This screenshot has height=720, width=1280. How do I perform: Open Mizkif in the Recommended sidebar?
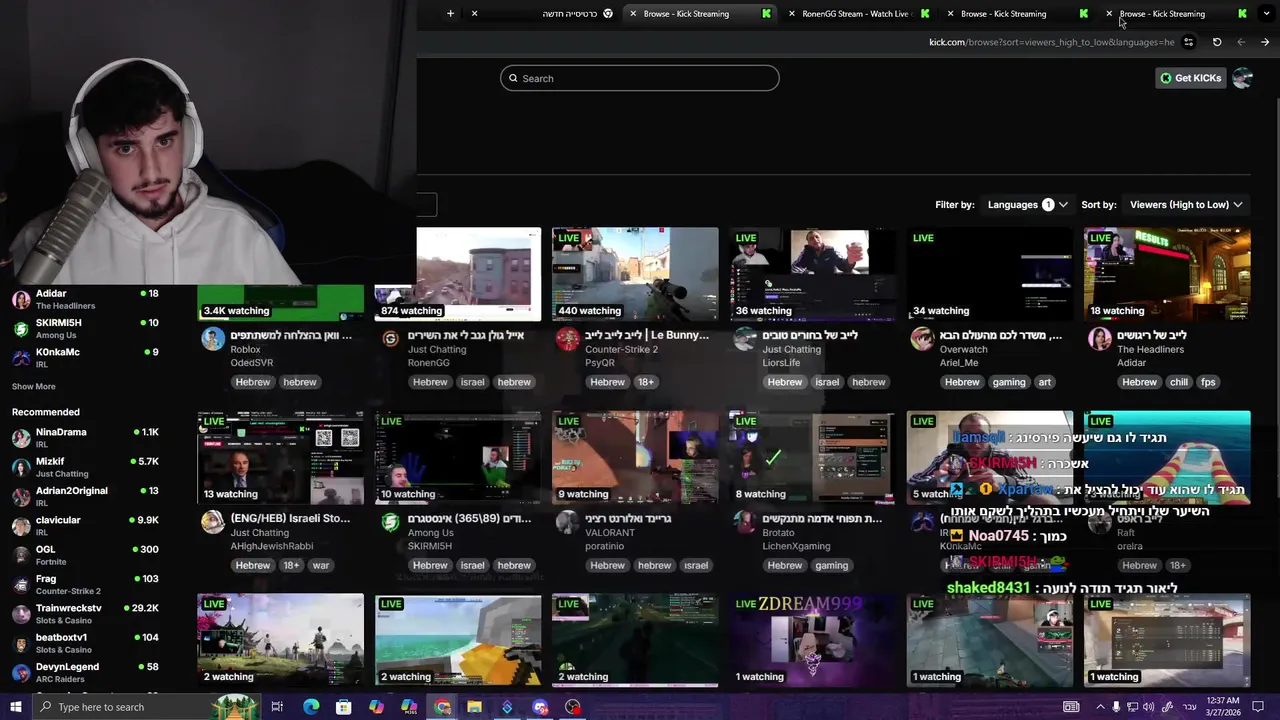tap(86, 467)
